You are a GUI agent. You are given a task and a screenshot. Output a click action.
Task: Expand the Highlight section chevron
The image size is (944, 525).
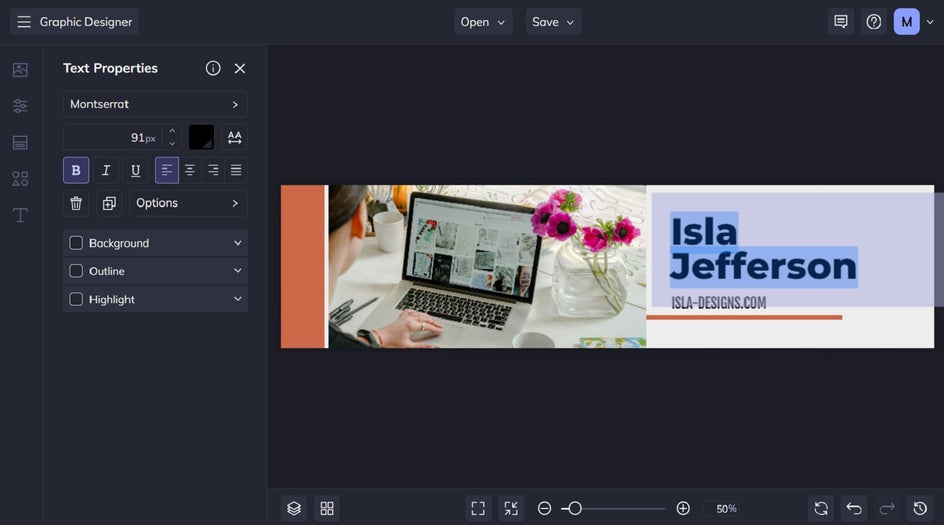tap(237, 299)
